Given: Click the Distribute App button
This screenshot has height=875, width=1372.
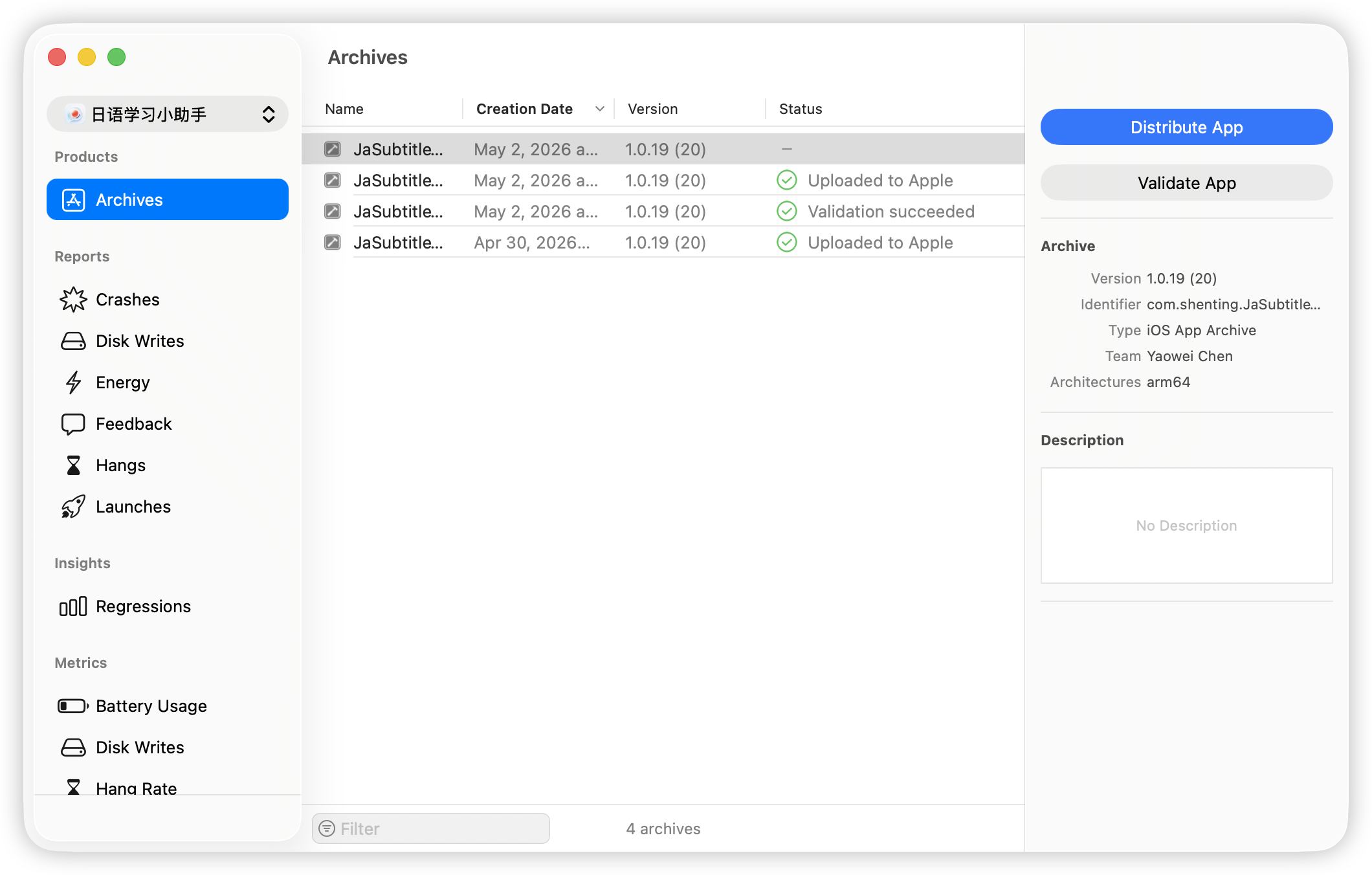Looking at the screenshot, I should pos(1186,127).
